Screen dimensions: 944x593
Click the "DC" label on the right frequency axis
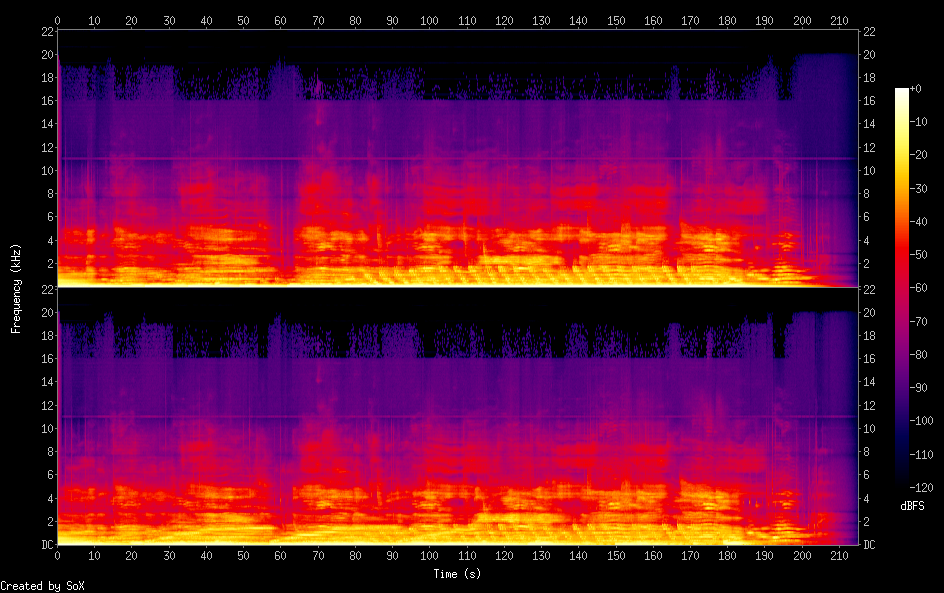[869, 545]
